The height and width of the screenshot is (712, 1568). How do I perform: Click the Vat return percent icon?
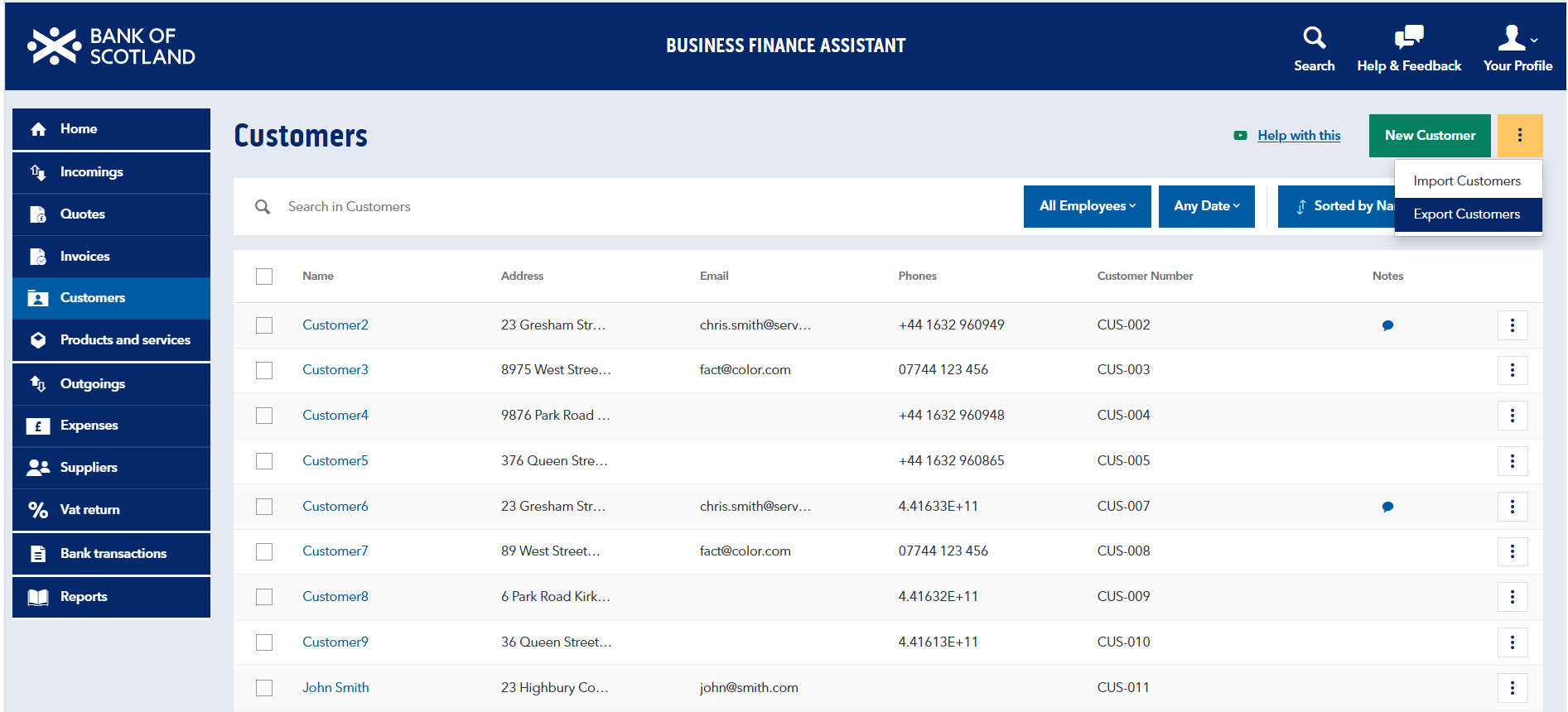point(38,510)
